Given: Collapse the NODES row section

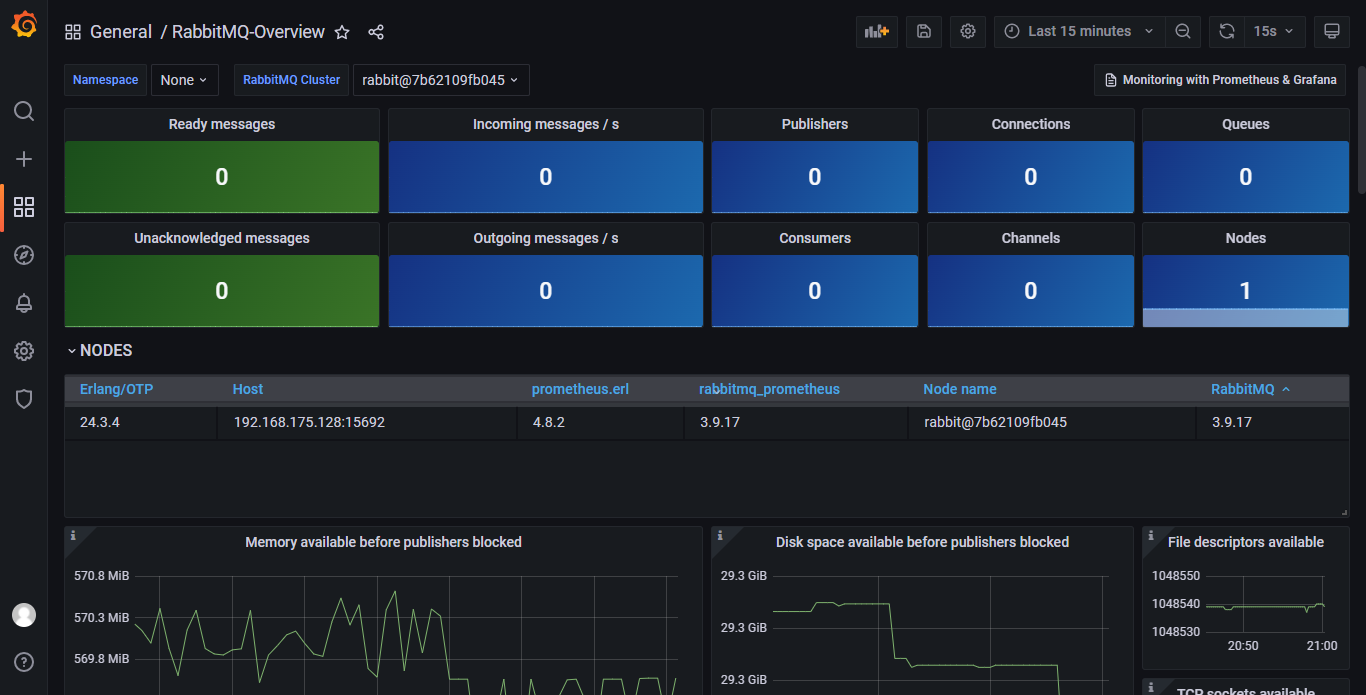Looking at the screenshot, I should (99, 351).
